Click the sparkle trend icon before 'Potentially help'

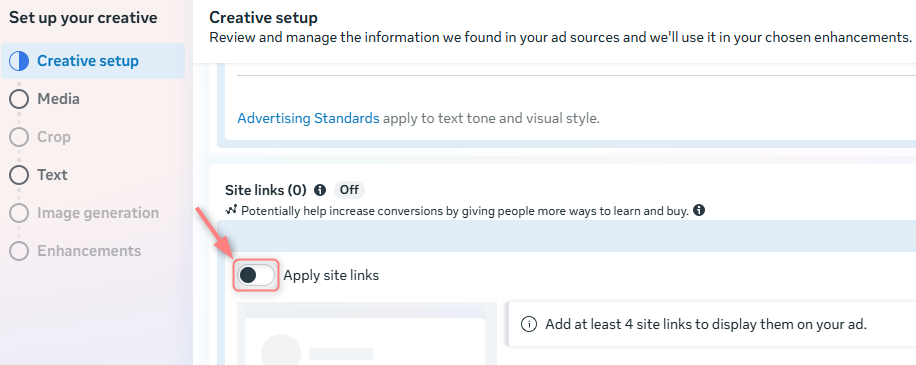pos(231,210)
